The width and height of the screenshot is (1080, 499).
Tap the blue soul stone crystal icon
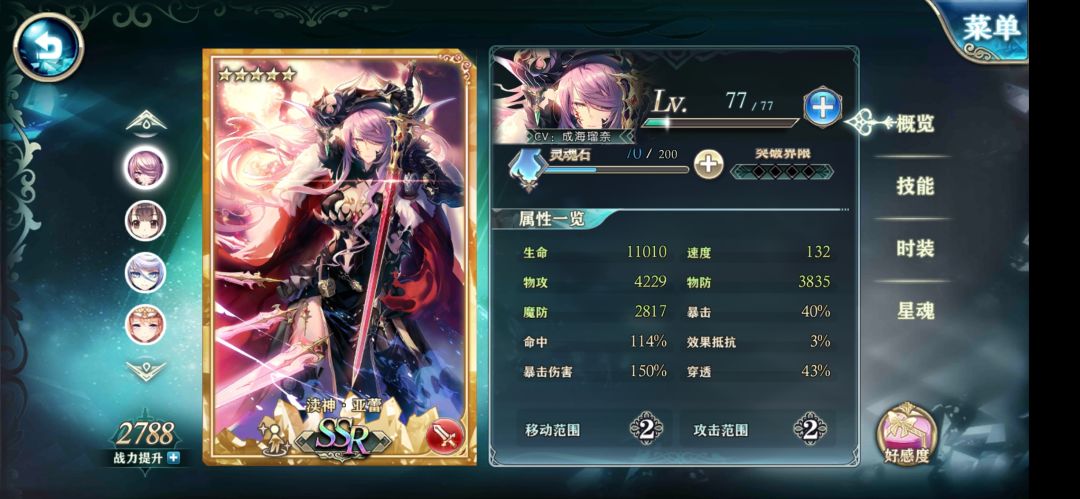point(528,167)
